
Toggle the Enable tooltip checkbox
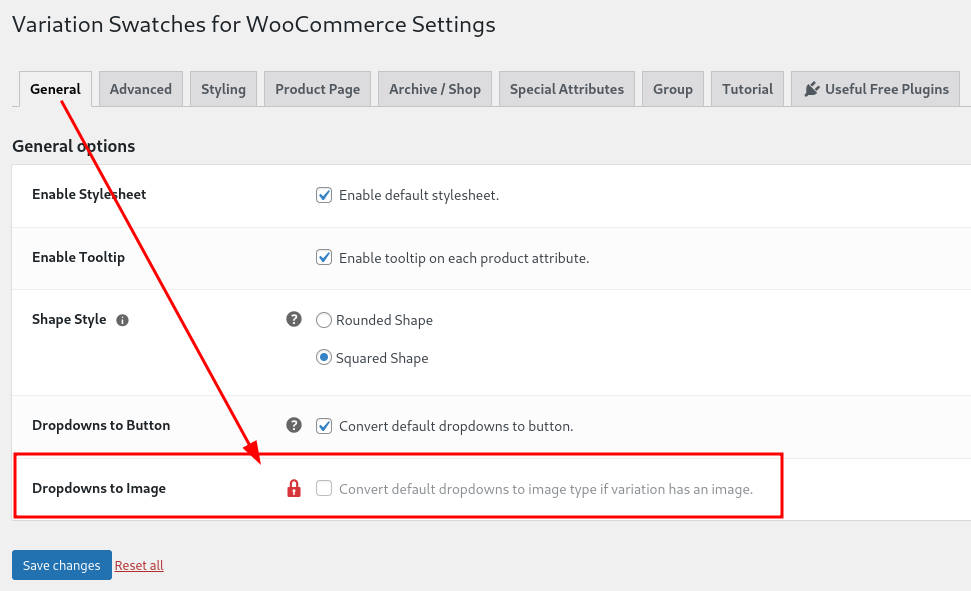tap(324, 257)
